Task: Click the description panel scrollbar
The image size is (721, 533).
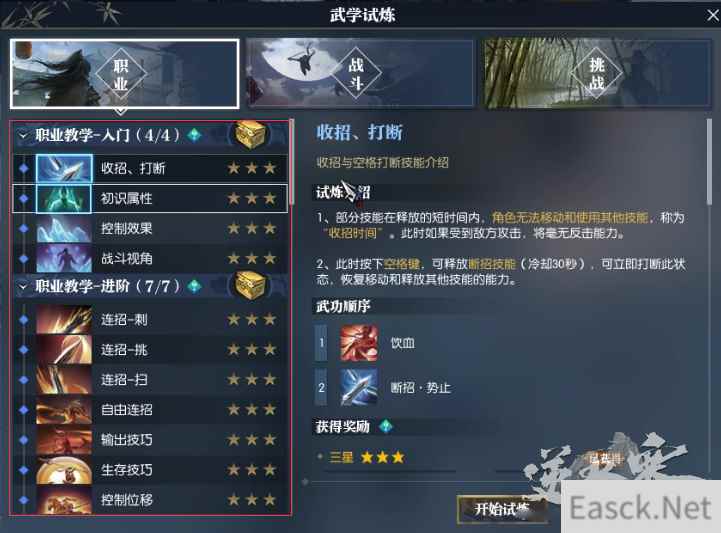Action: point(710,161)
